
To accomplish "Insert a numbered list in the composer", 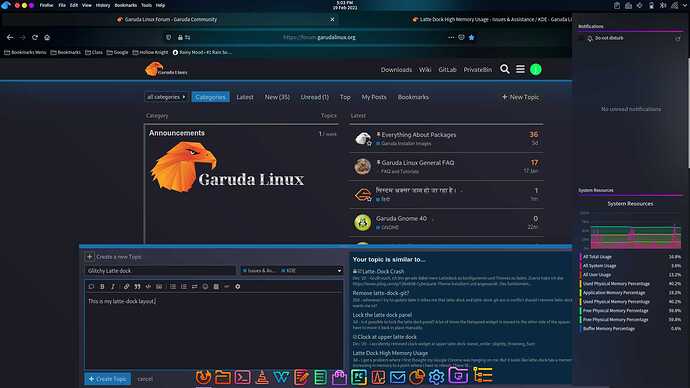I will coord(184,286).
